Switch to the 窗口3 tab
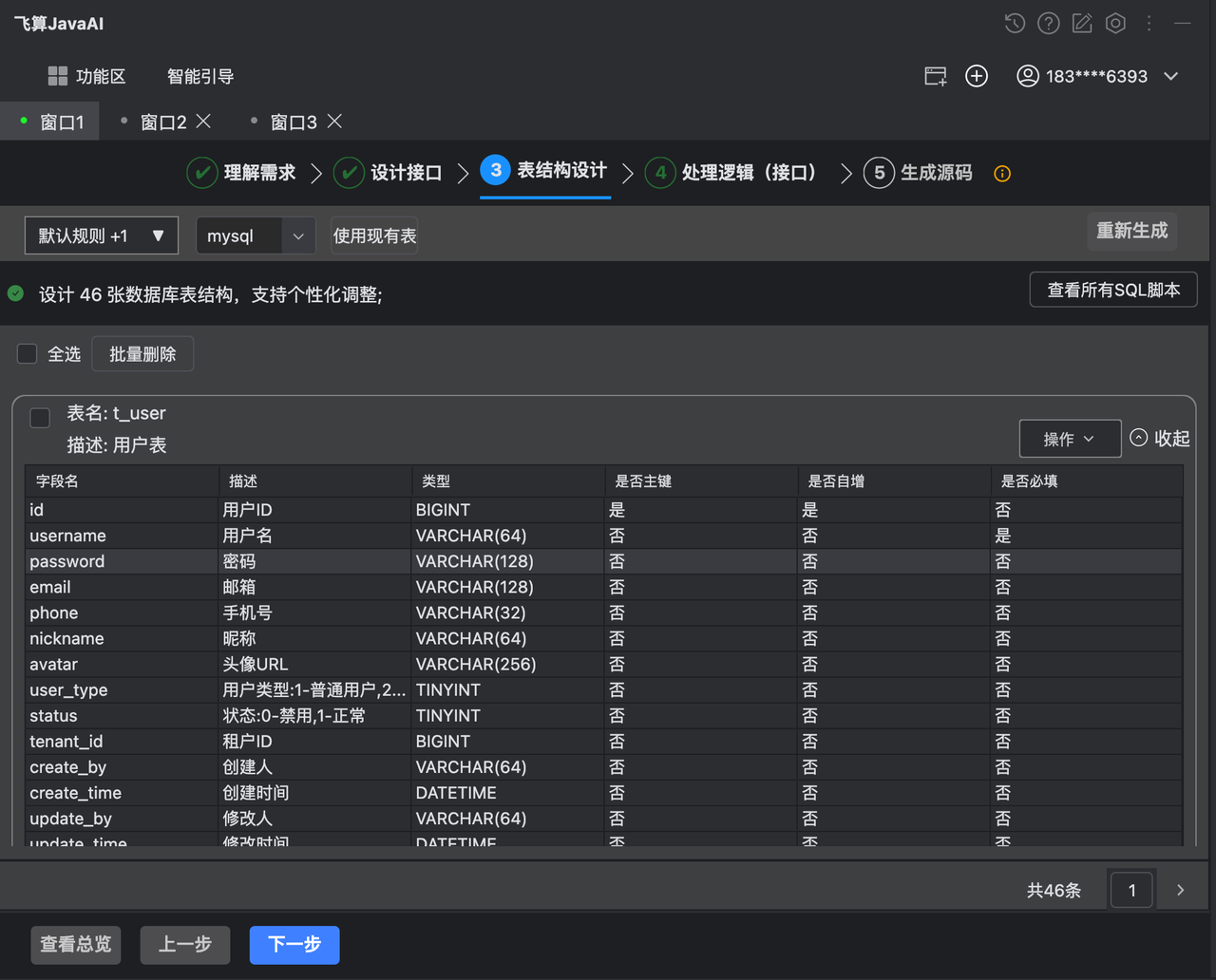This screenshot has height=980, width=1216. (294, 122)
